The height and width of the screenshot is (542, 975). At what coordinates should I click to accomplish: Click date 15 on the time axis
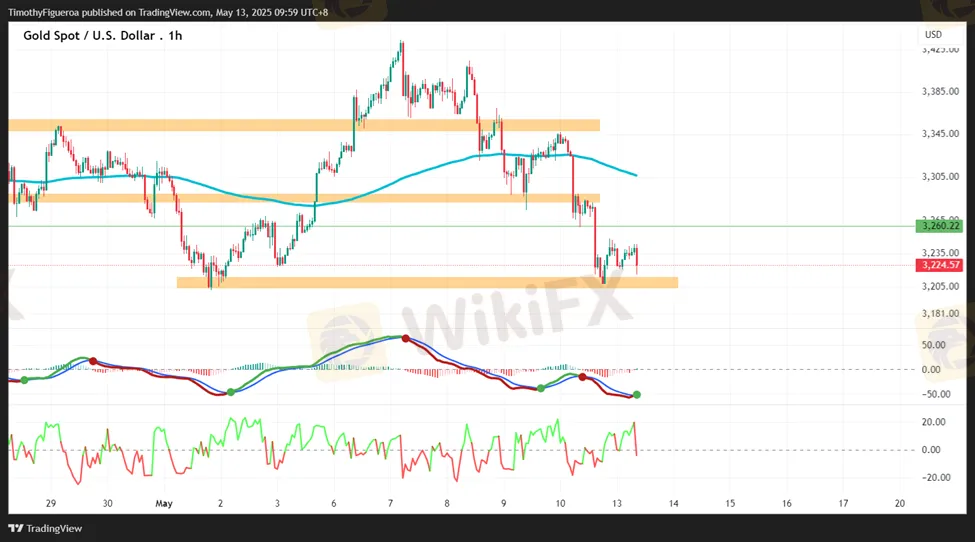(x=730, y=503)
